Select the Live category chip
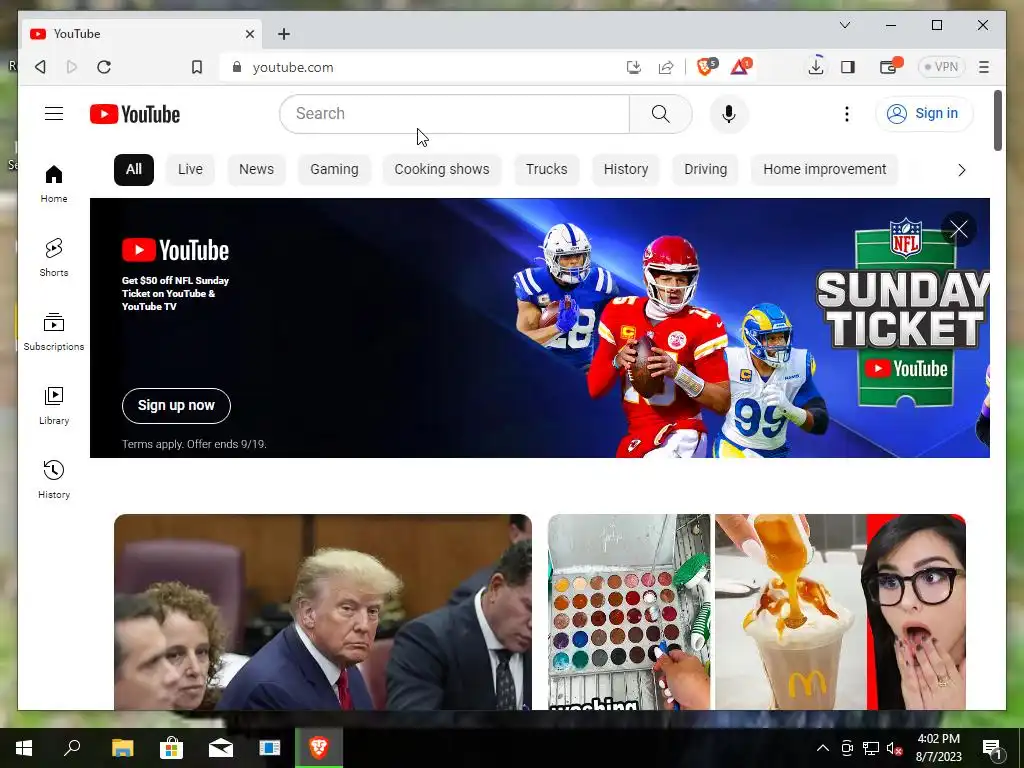 (x=190, y=170)
